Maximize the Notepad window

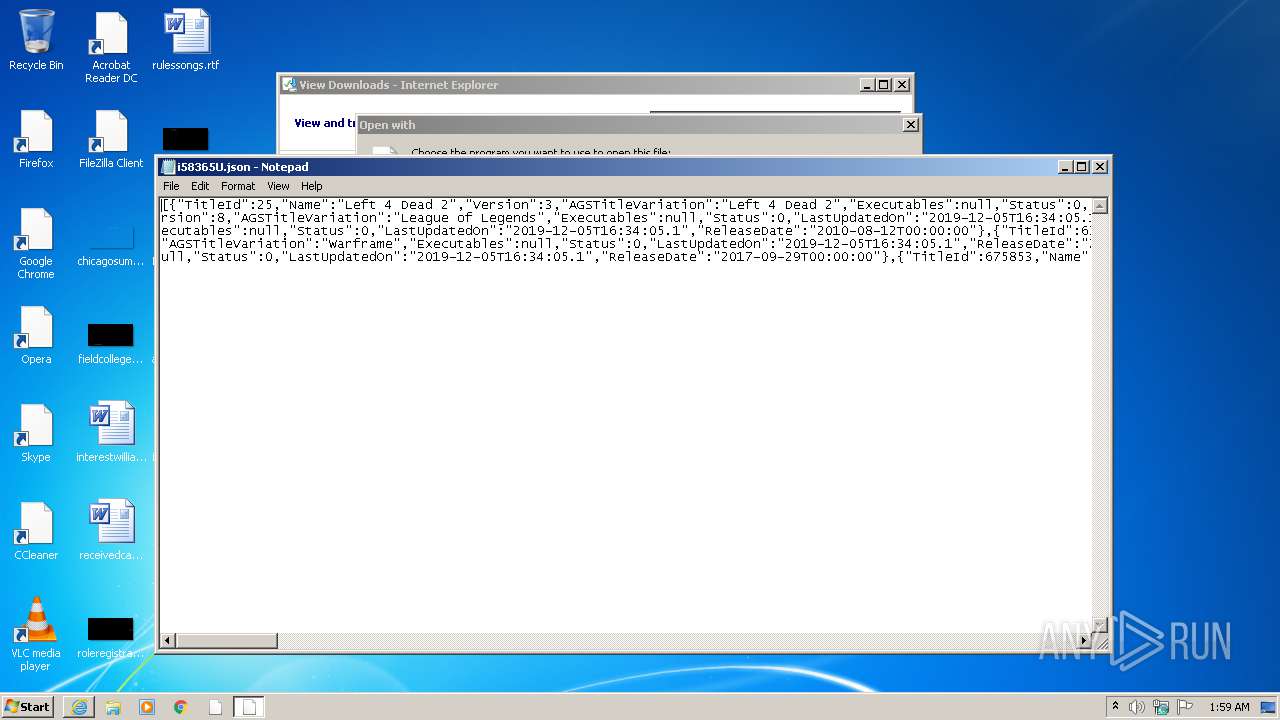(x=1082, y=167)
